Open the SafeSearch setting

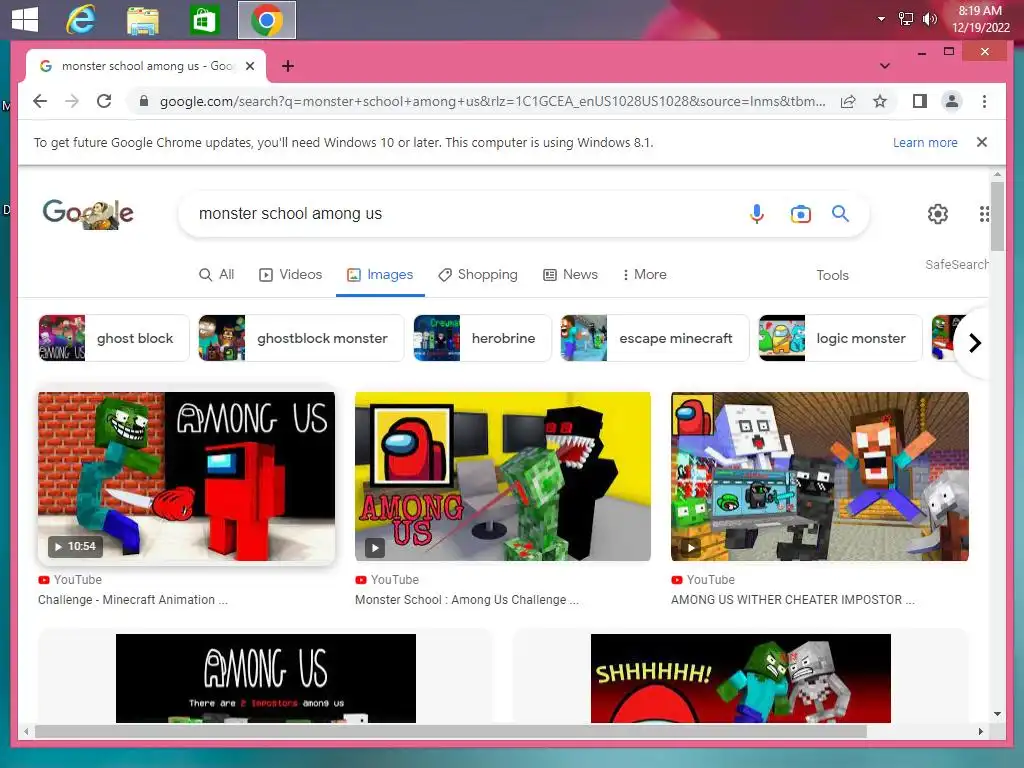point(956,264)
